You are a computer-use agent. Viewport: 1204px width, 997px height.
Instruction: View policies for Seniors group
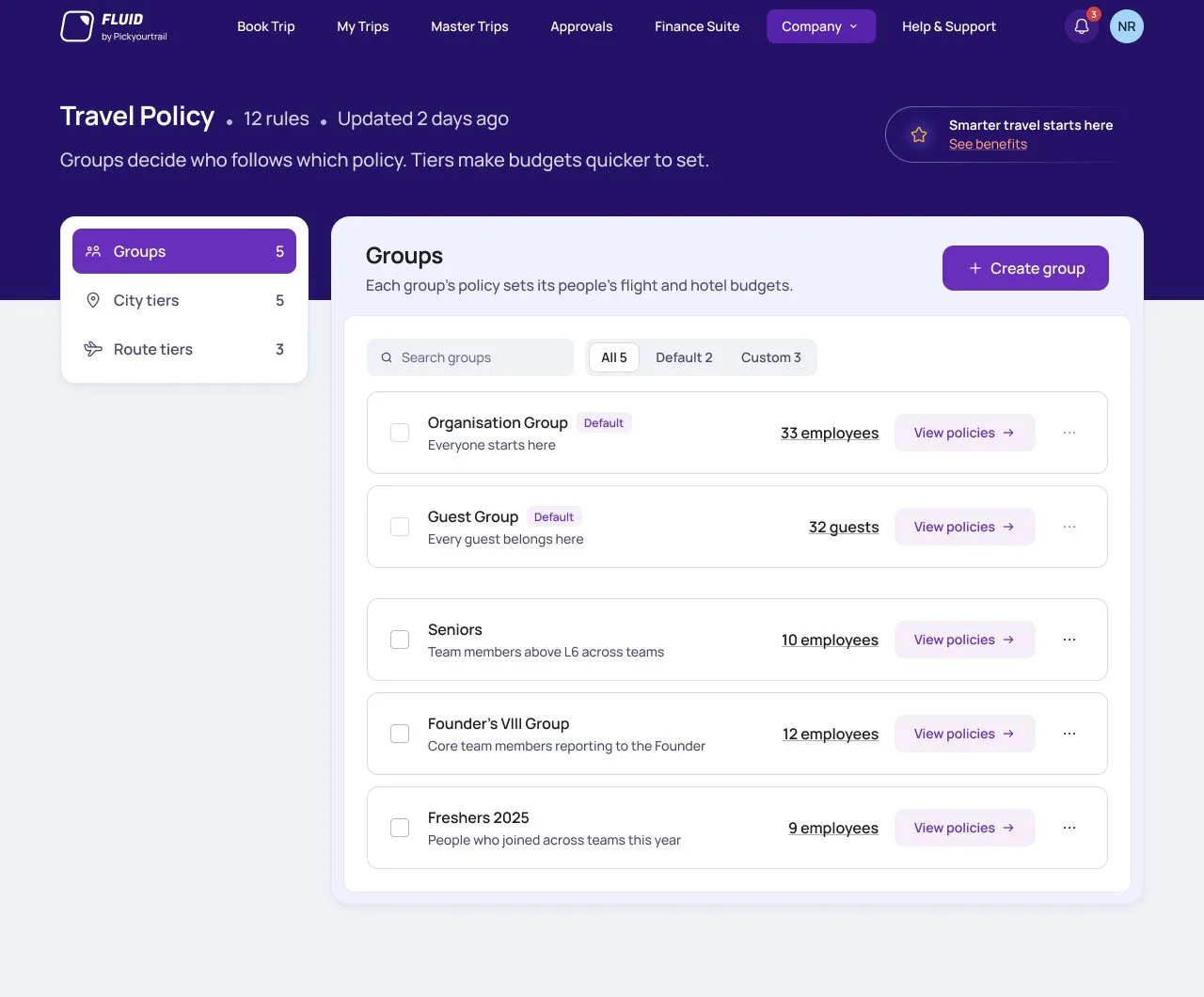click(x=965, y=640)
